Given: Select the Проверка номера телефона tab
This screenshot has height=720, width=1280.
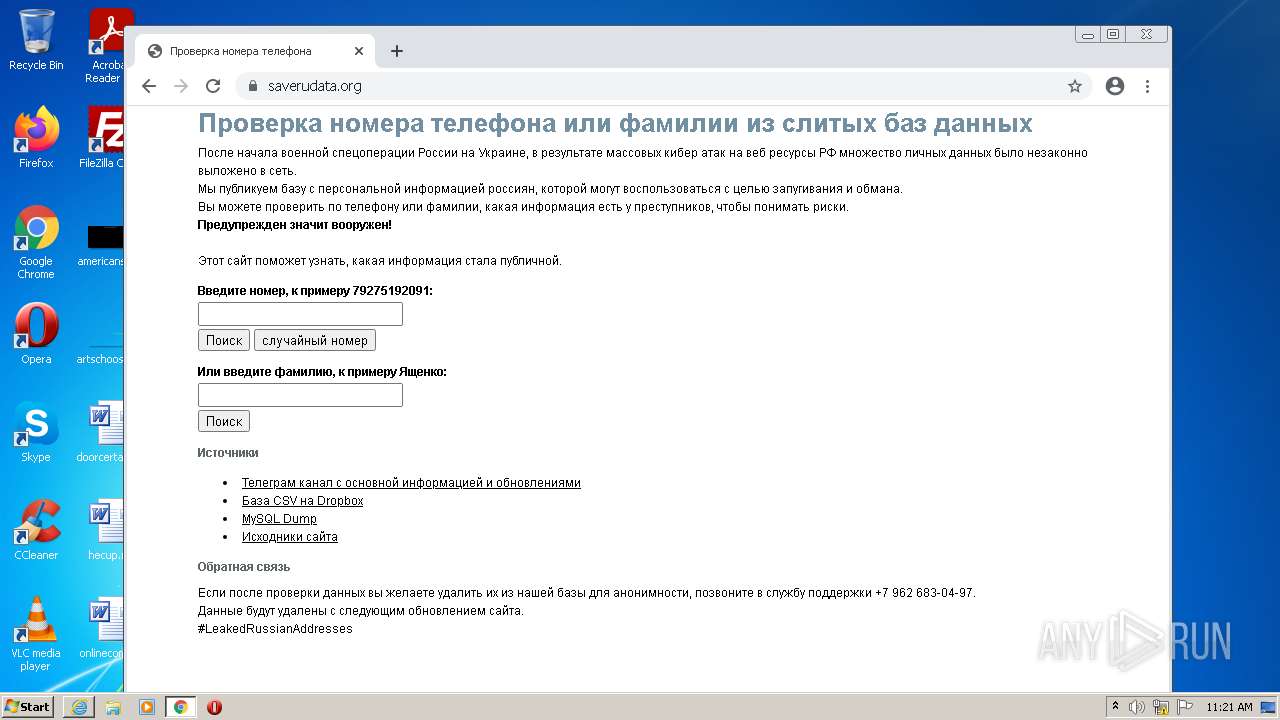Looking at the screenshot, I should 255,51.
